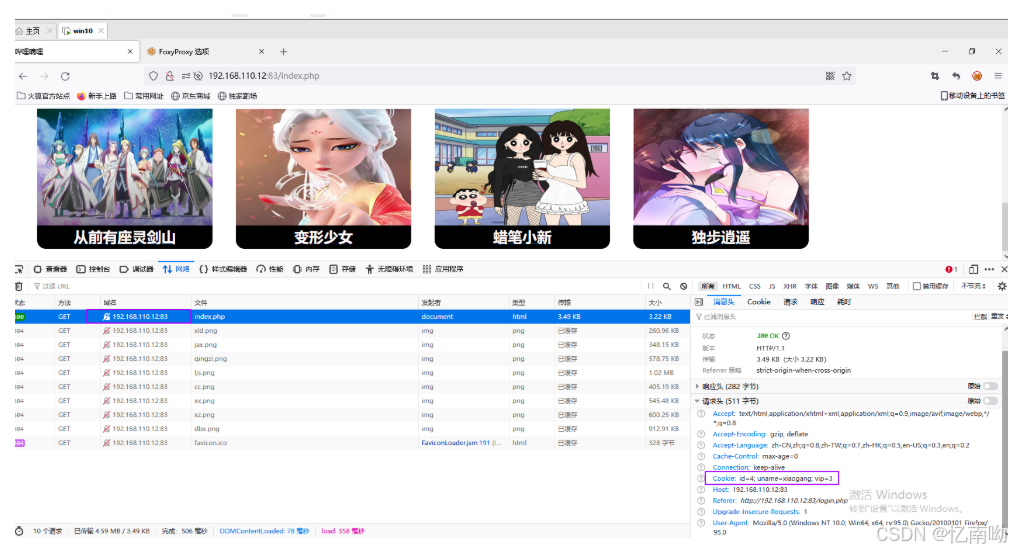
Task: Filter requests by XHR type
Action: point(790,286)
